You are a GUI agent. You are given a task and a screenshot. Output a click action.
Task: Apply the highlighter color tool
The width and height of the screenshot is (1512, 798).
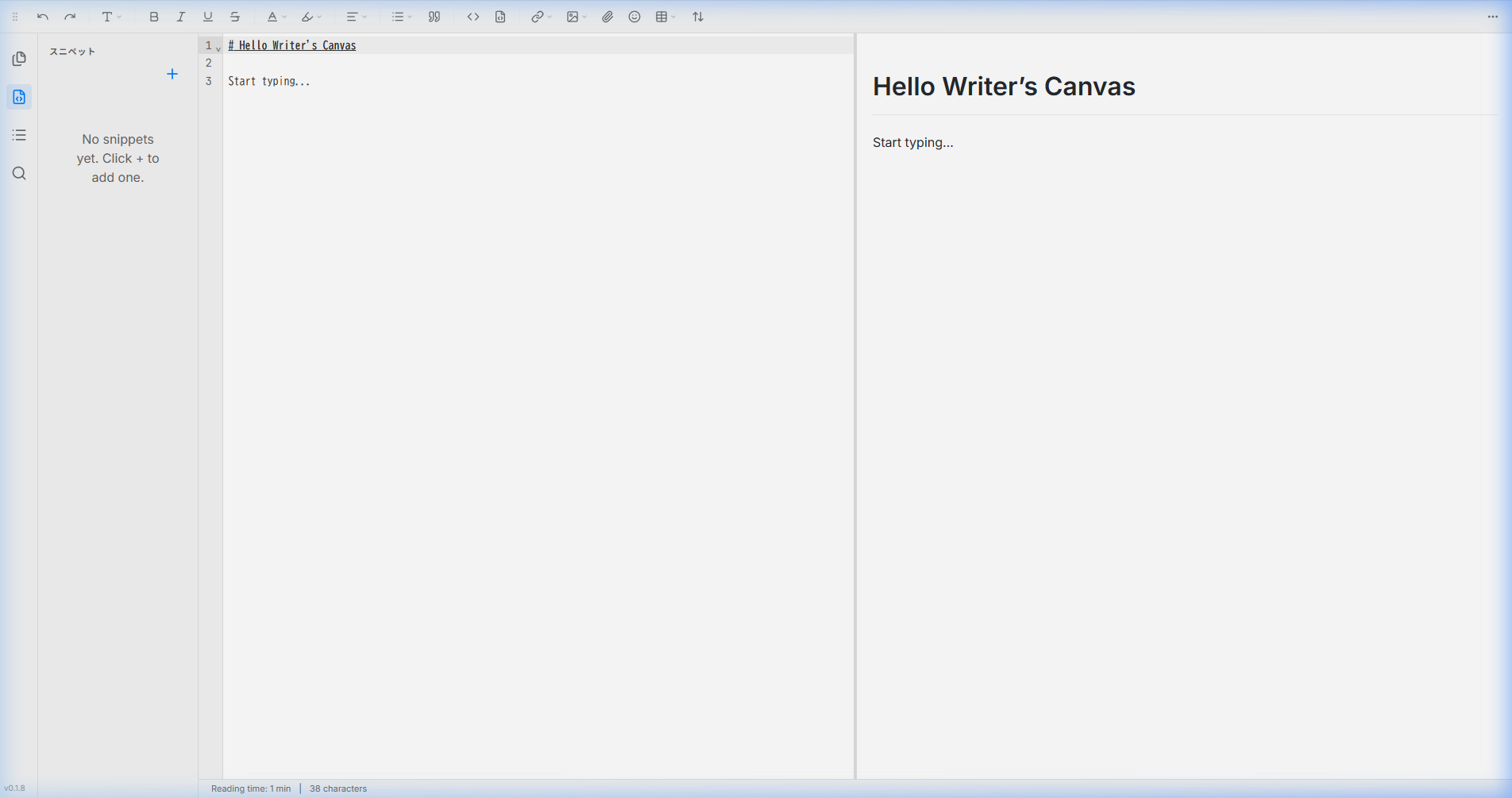pyautogui.click(x=307, y=17)
